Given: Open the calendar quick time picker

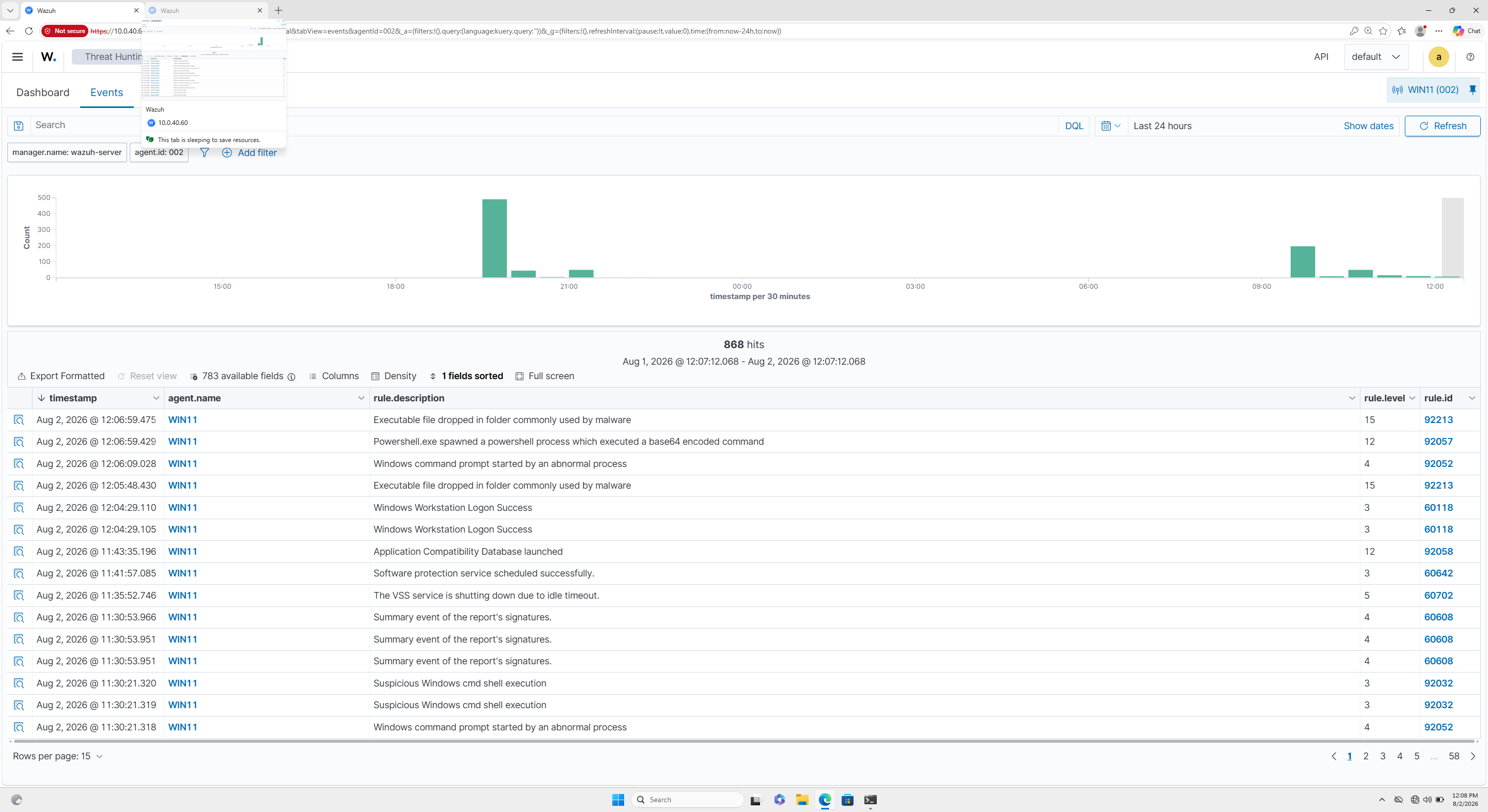Looking at the screenshot, I should (x=1110, y=126).
